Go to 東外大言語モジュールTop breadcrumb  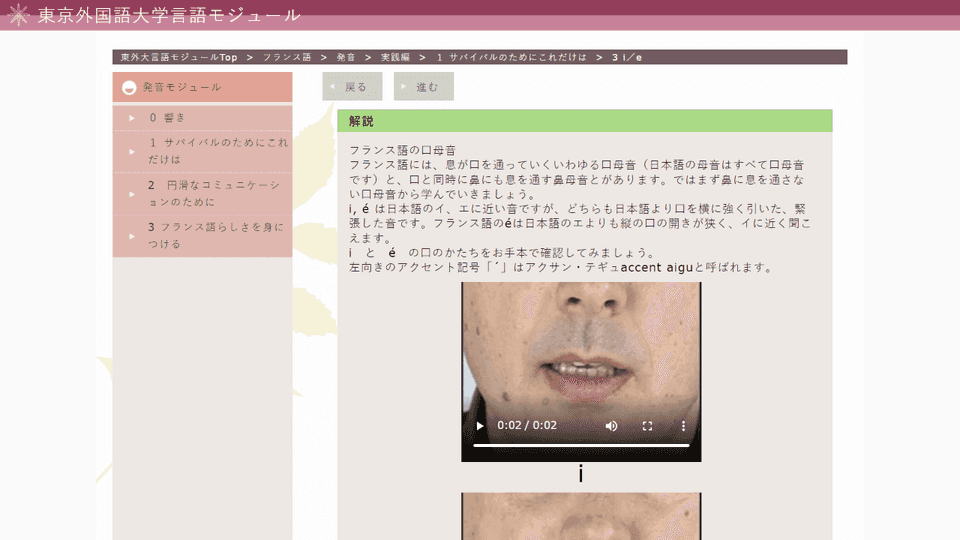[179, 57]
